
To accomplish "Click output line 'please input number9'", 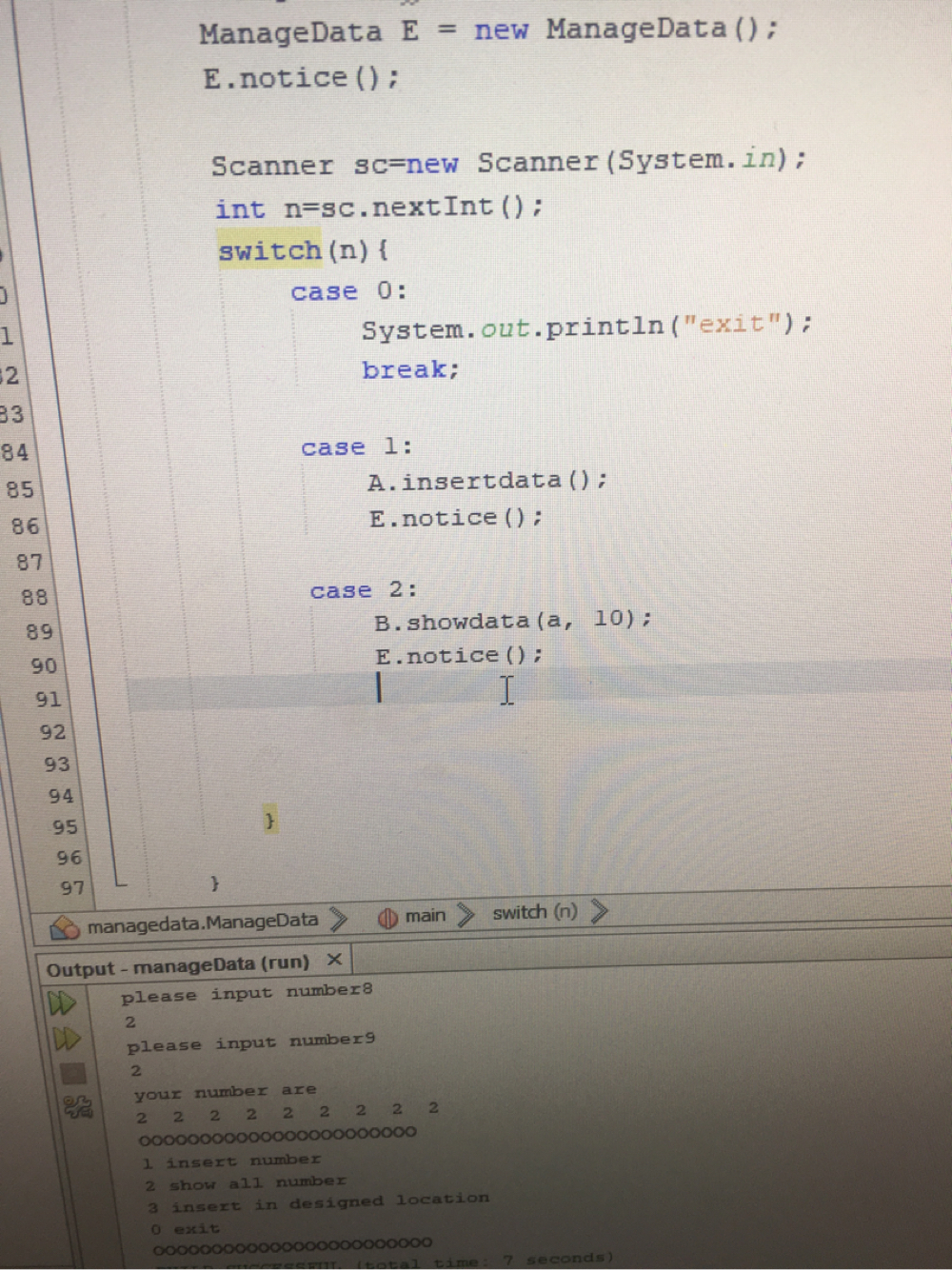I will (251, 1042).
